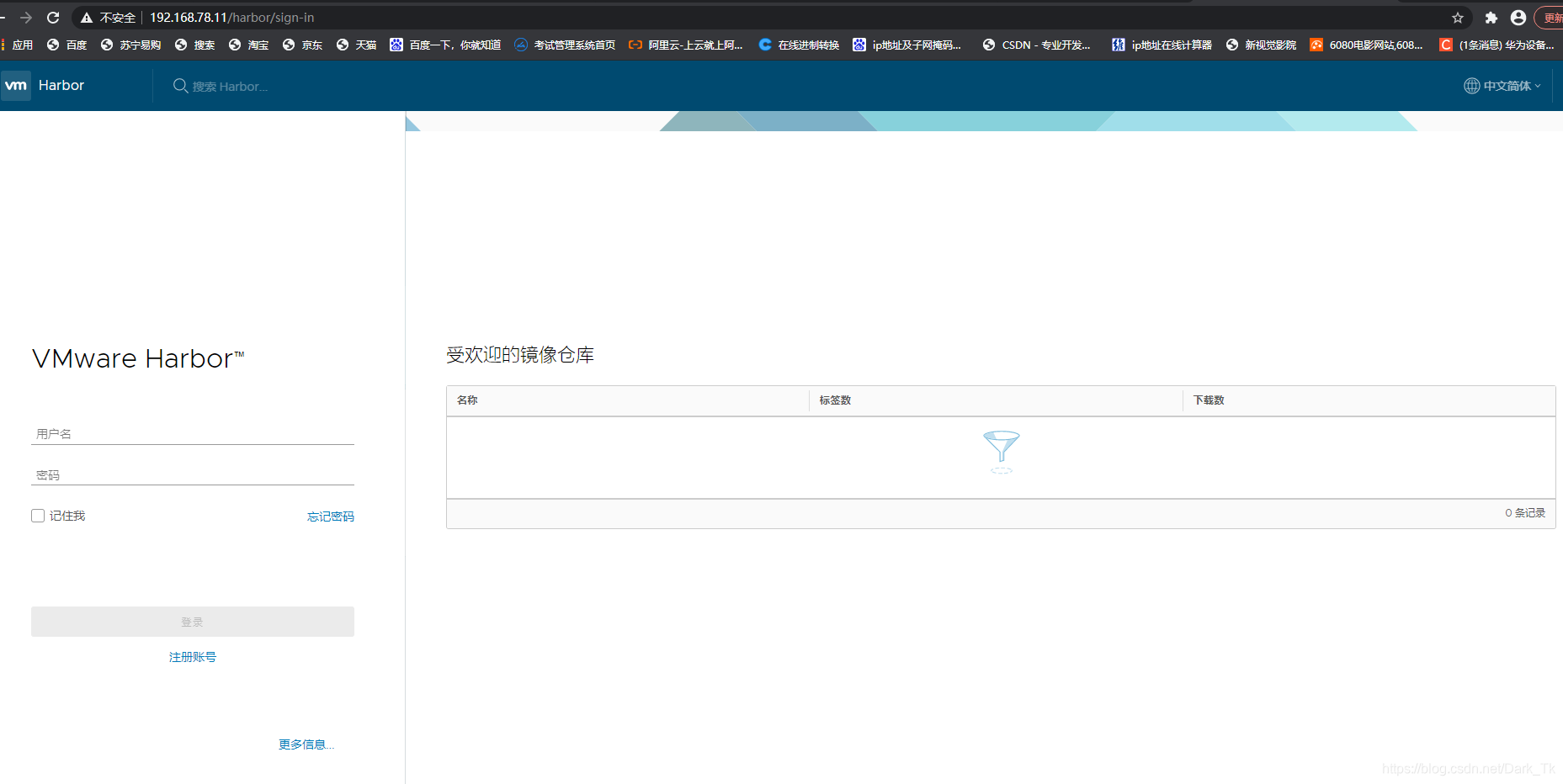Click the Harbor title in header
1563x784 pixels.
coord(61,86)
